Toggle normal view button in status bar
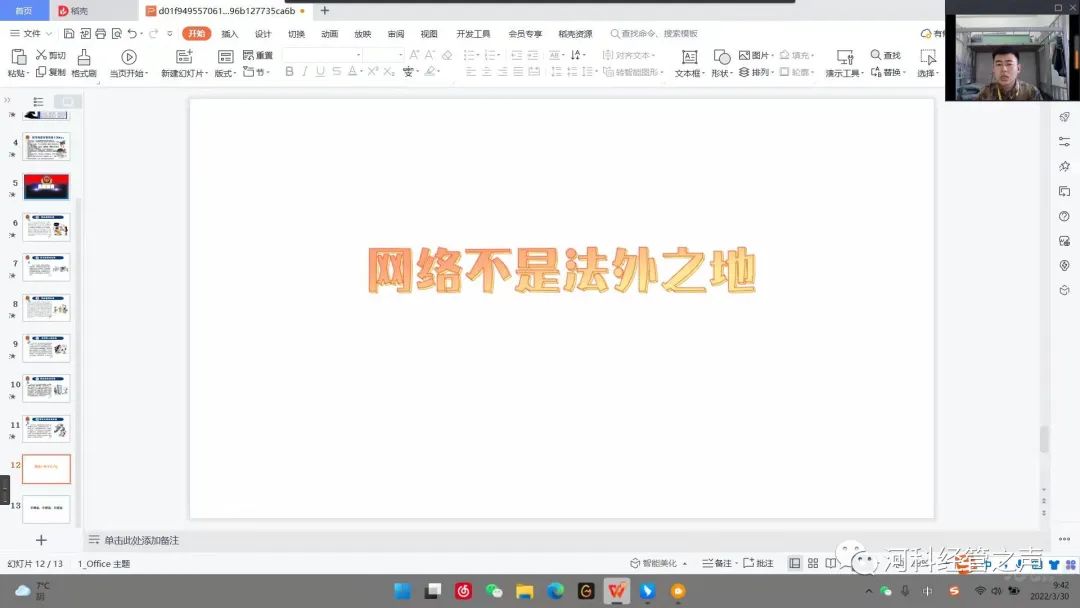This screenshot has height=608, width=1080. click(795, 563)
